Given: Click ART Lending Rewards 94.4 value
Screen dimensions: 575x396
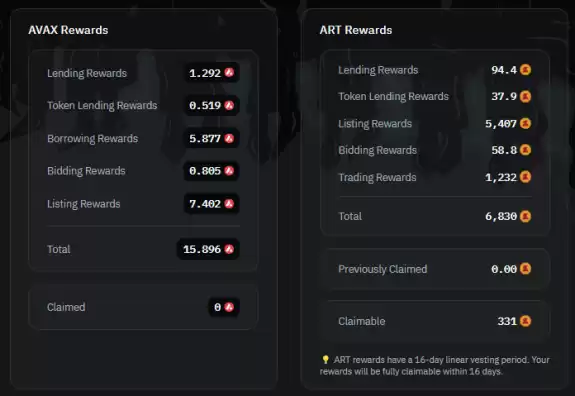Looking at the screenshot, I should click(x=504, y=70).
